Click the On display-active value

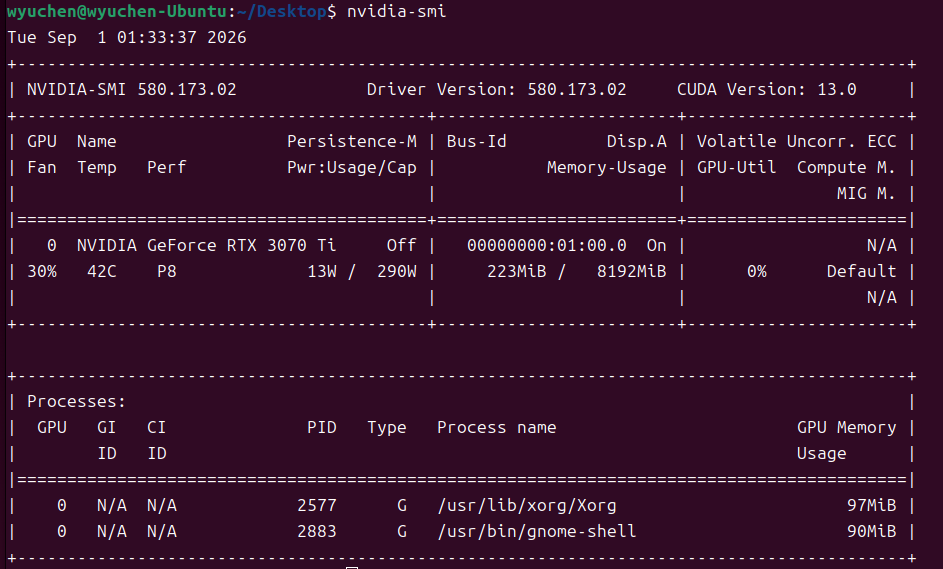click(656, 245)
